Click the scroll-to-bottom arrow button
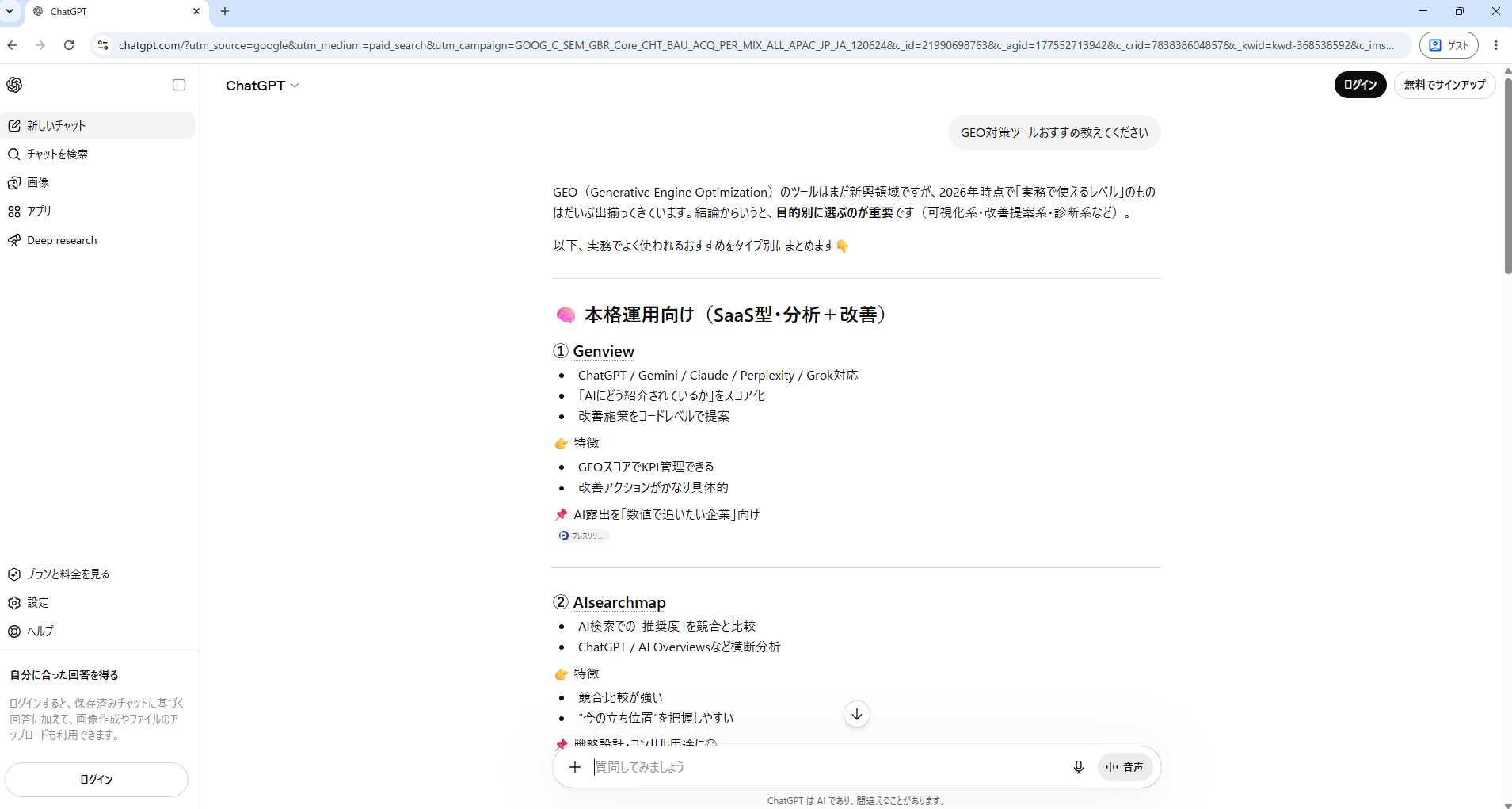The height and width of the screenshot is (809, 1512). (856, 714)
